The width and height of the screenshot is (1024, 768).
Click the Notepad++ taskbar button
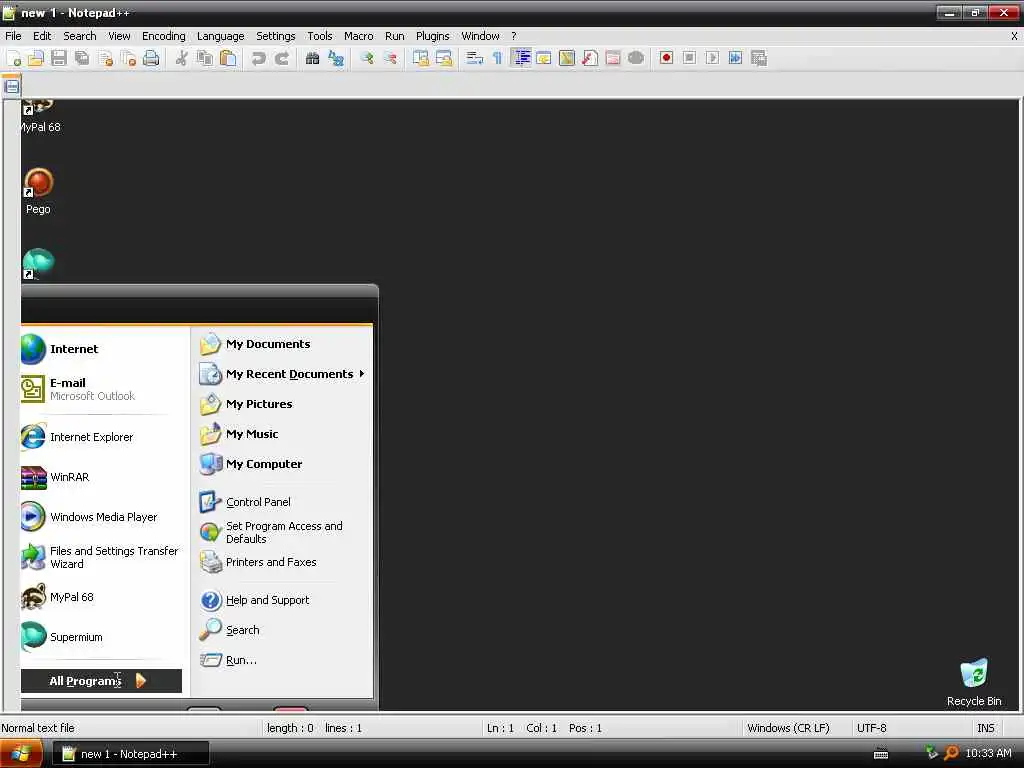(x=131, y=754)
